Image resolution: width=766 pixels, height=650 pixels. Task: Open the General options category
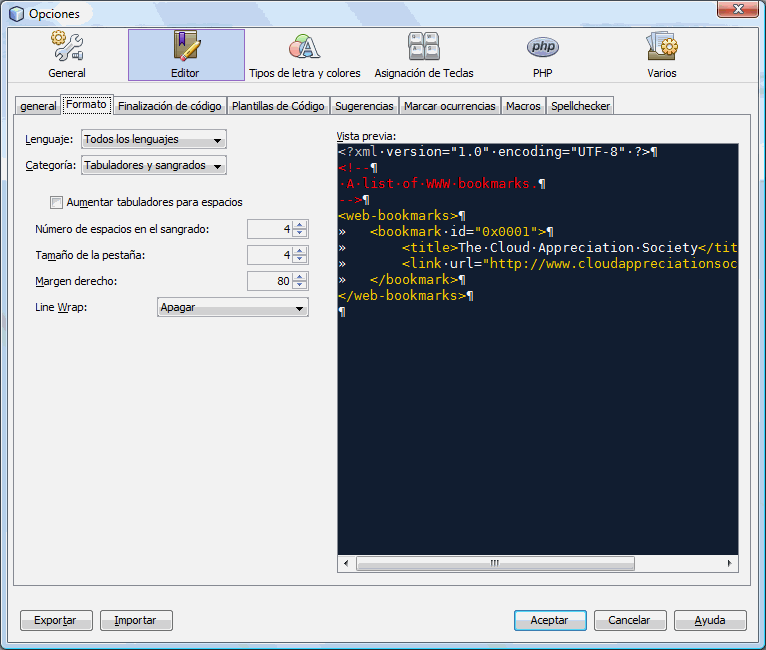(x=67, y=55)
